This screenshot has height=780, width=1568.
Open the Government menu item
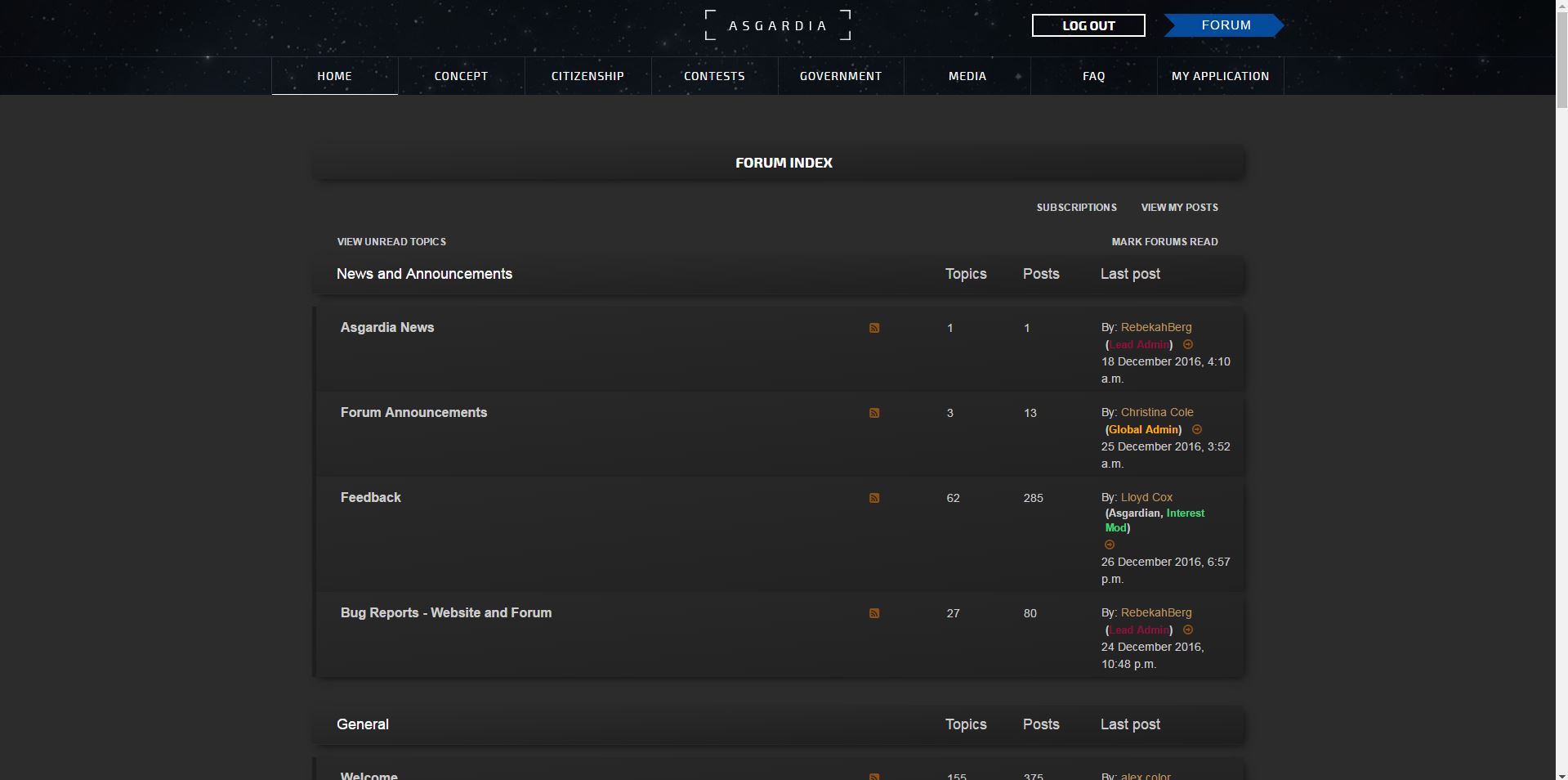(x=841, y=76)
